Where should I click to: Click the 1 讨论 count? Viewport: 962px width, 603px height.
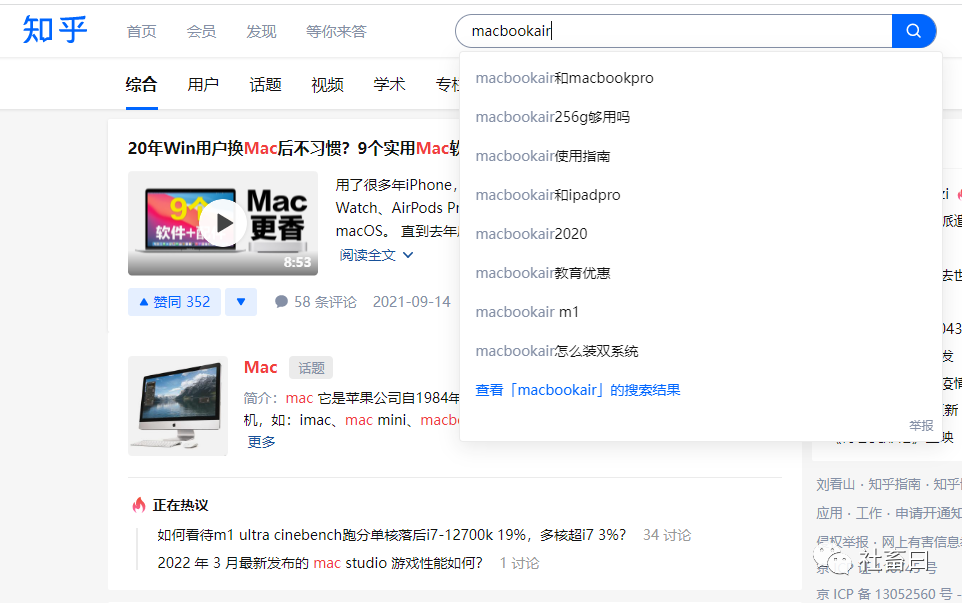tap(520, 563)
